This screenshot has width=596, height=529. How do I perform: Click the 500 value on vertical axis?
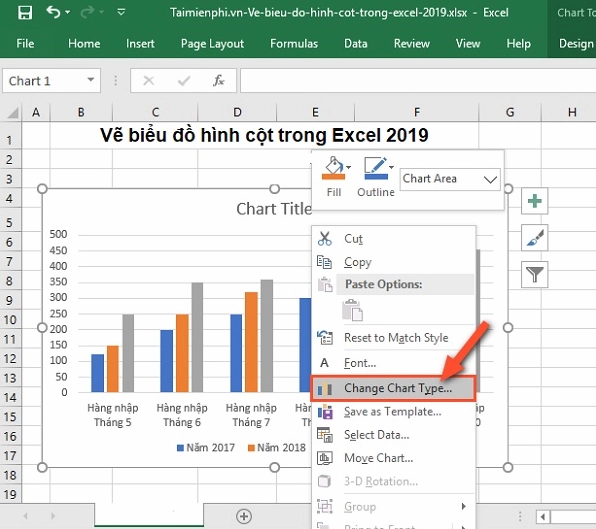pyautogui.click(x=58, y=234)
